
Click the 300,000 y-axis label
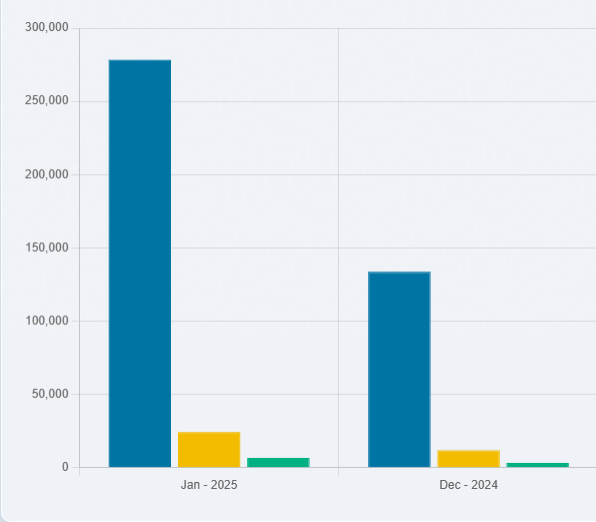point(47,27)
